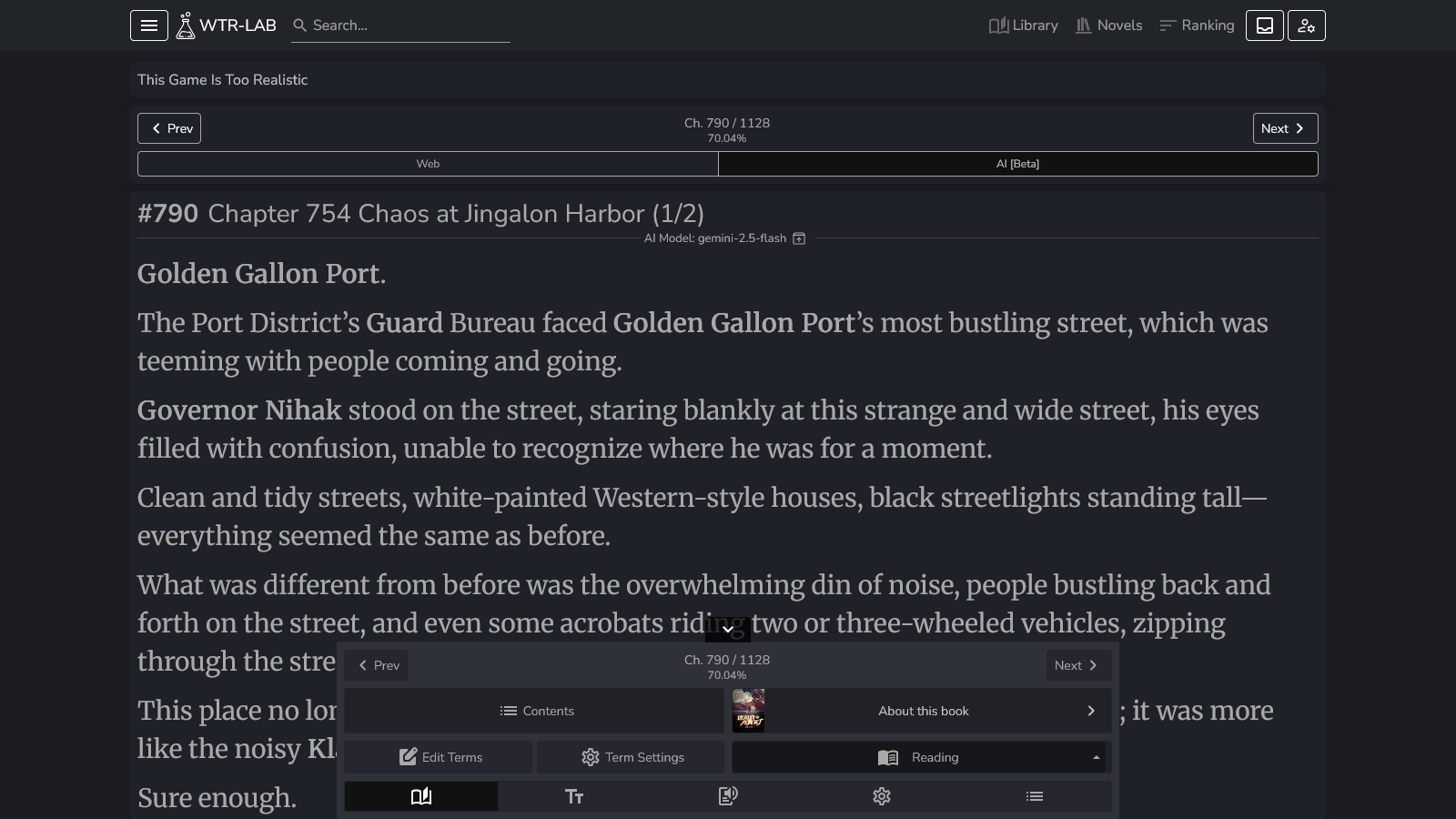Open 'This Game Is Too Realistic' title
Viewport: 1456px width, 819px height.
[x=223, y=80]
